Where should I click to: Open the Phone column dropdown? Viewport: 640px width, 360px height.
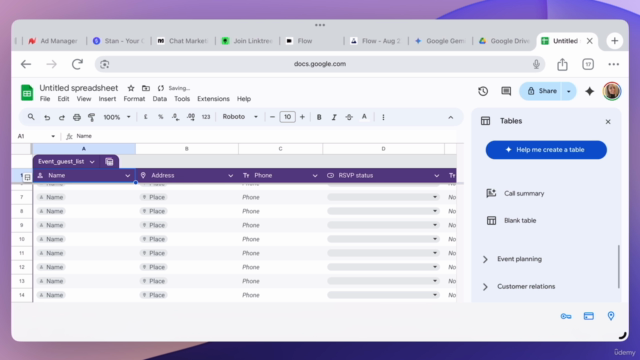click(315, 176)
